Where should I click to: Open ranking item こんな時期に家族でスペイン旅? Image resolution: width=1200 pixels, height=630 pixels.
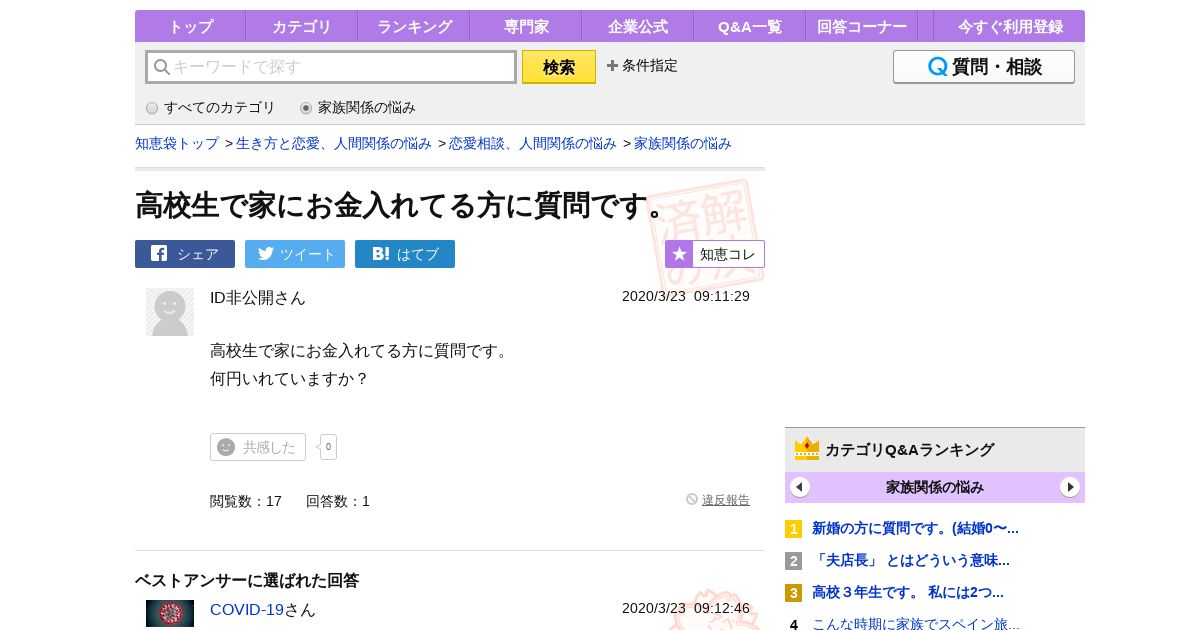point(916,623)
